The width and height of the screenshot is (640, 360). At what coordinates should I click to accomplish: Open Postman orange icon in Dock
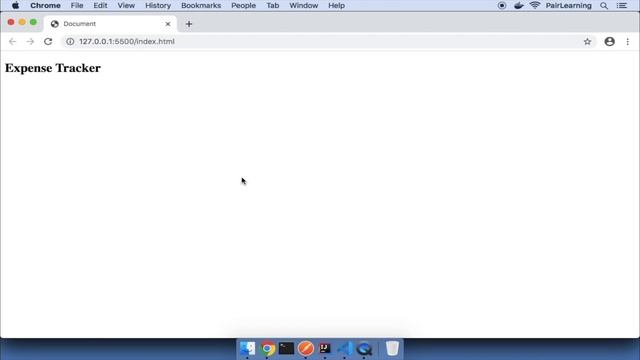(306, 349)
